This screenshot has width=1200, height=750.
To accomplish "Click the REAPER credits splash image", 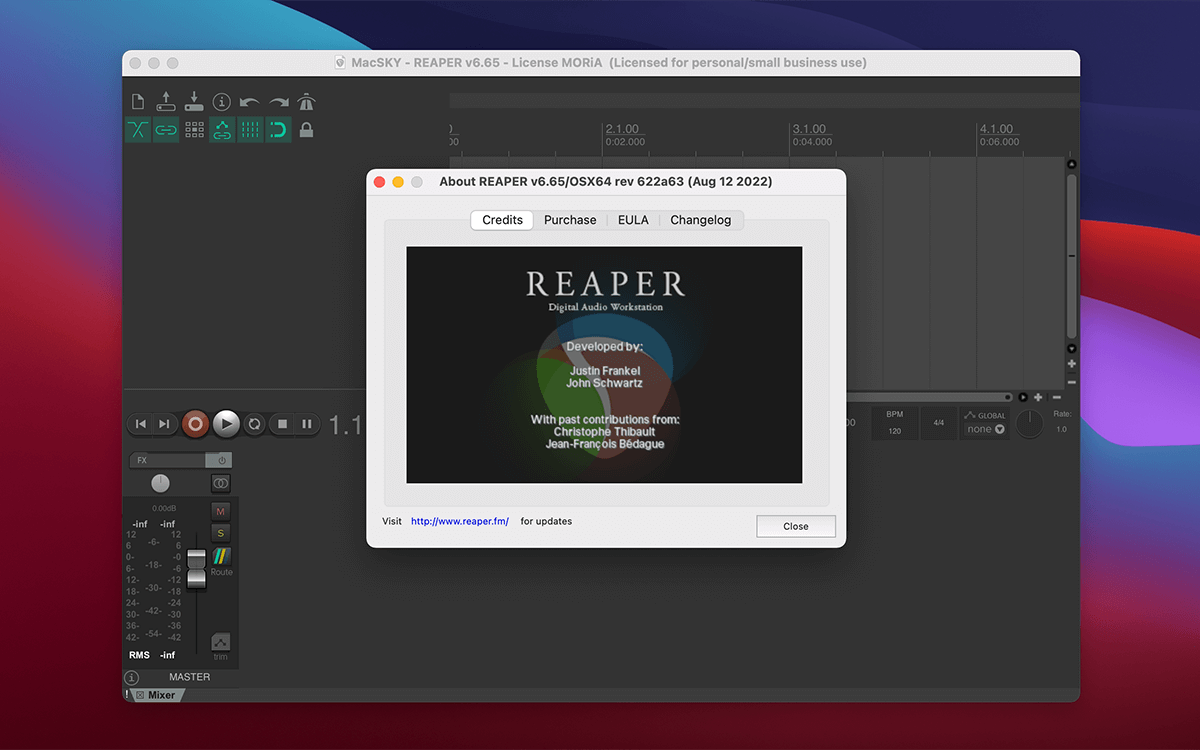I will [604, 365].
